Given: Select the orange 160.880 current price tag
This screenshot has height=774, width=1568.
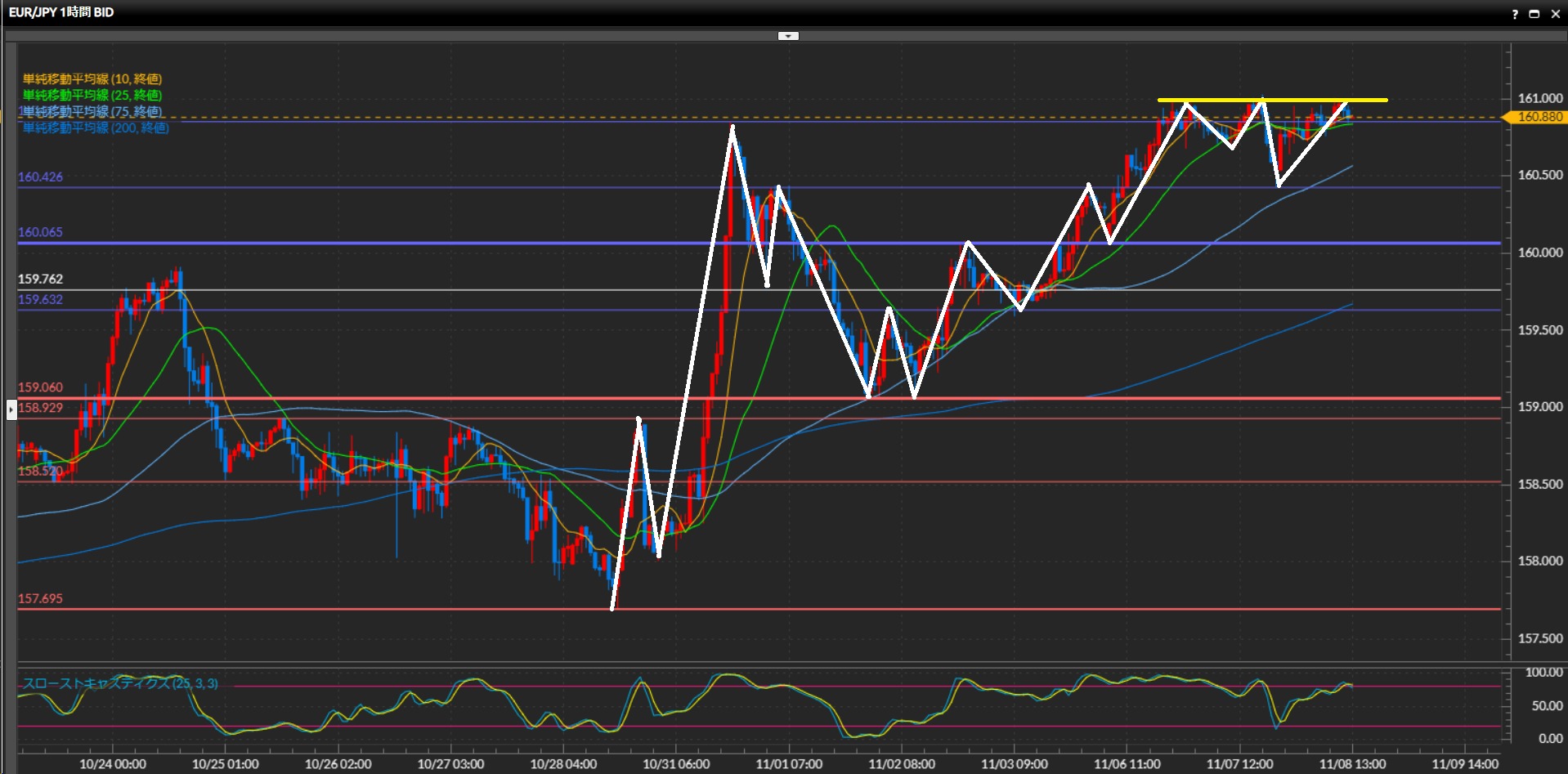Looking at the screenshot, I should pos(1539,117).
